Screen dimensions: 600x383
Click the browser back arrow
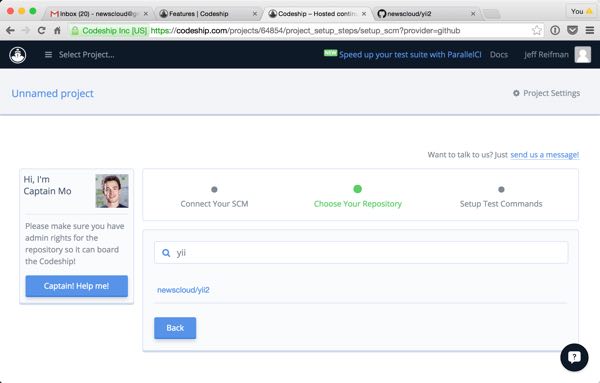(10, 30)
